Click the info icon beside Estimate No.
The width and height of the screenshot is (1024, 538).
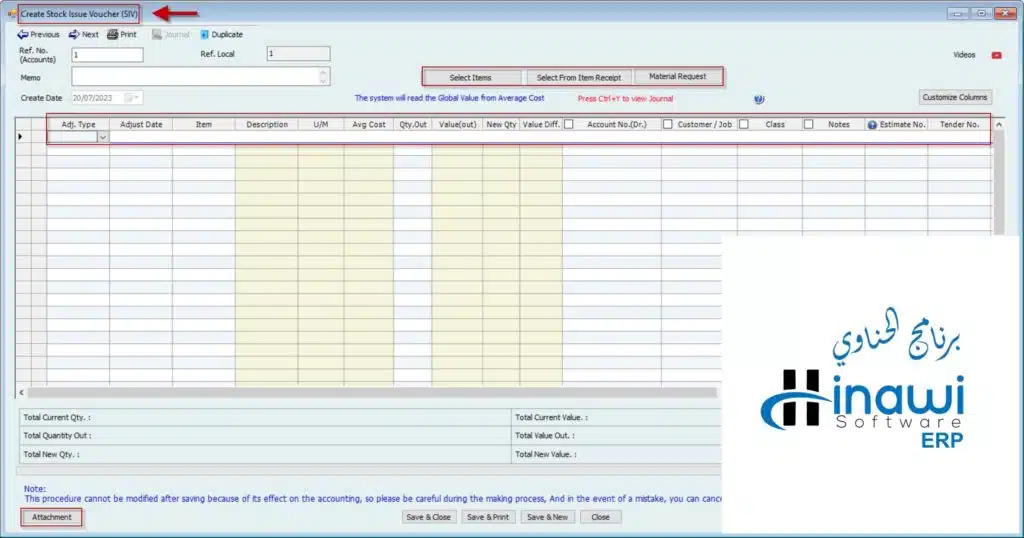click(872, 125)
